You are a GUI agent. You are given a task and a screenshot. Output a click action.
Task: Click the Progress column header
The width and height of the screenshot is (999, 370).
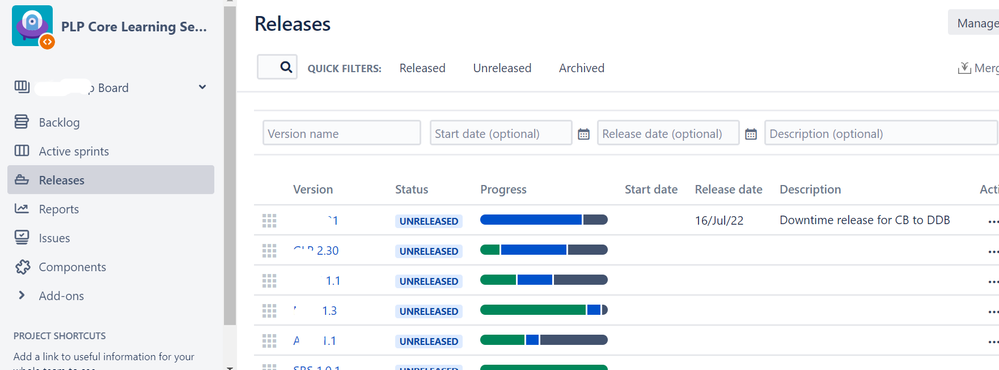pos(503,189)
